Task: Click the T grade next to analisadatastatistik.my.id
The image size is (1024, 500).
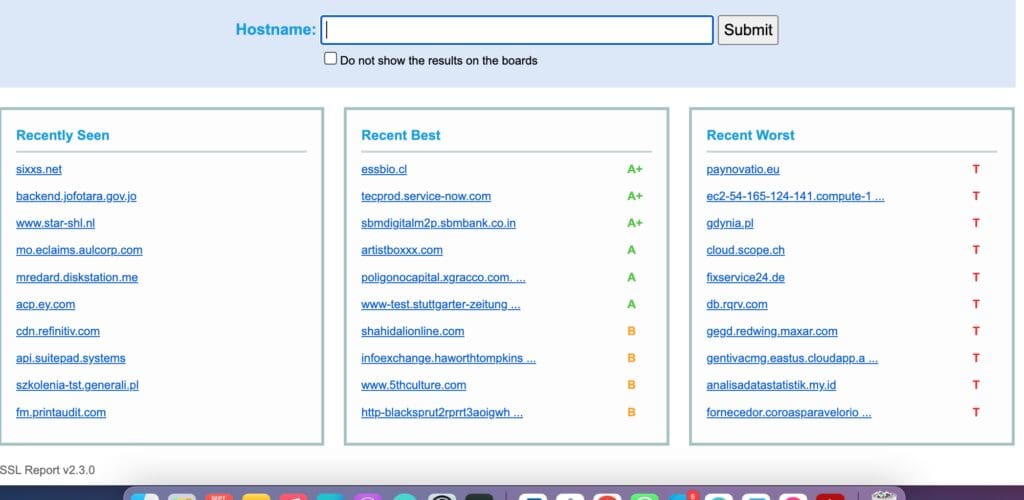Action: click(x=976, y=385)
